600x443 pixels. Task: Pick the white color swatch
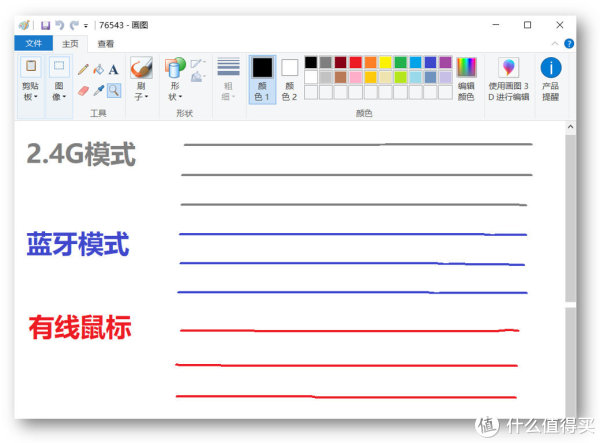[311, 77]
